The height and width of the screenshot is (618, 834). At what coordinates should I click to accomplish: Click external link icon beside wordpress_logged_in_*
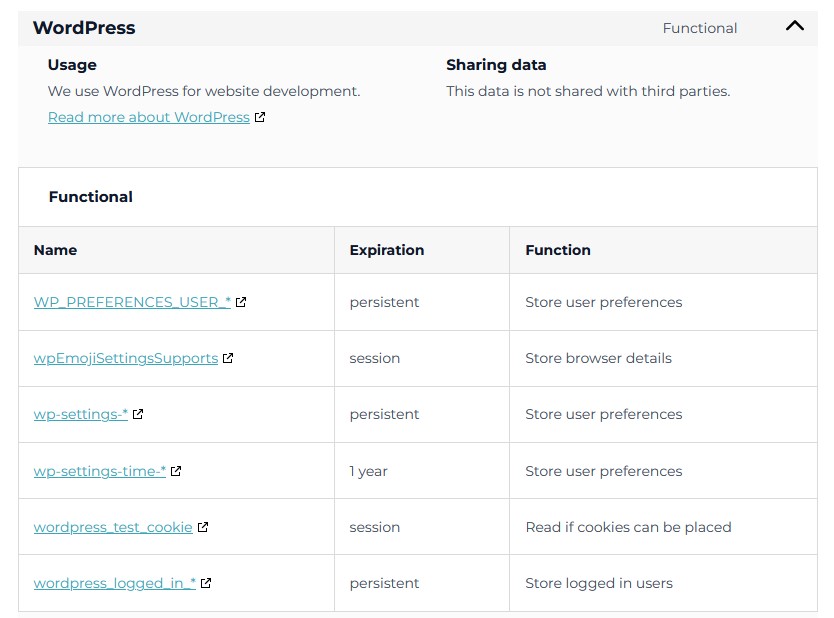pos(206,583)
